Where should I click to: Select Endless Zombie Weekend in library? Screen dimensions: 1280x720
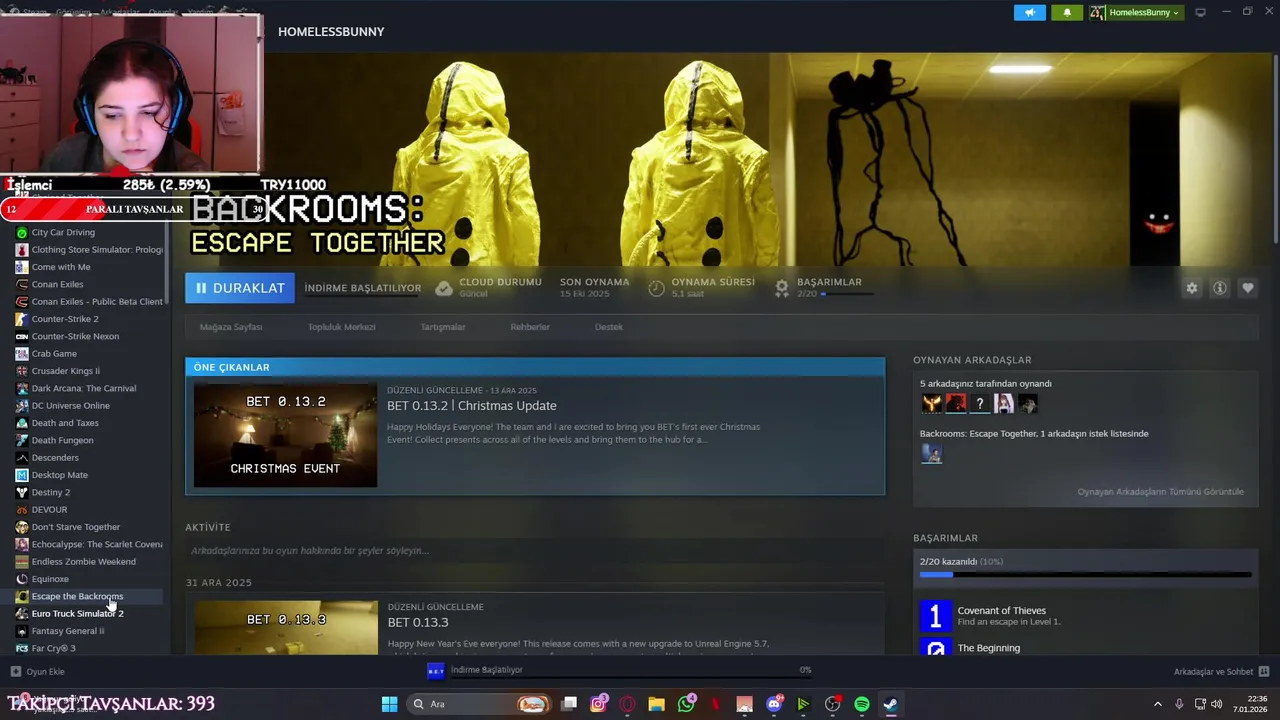pos(85,561)
